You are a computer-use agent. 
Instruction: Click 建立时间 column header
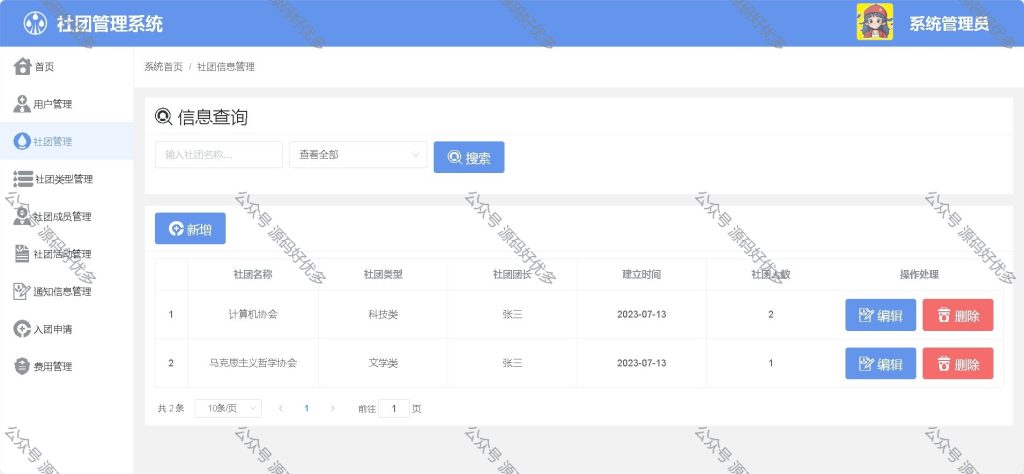click(641, 274)
